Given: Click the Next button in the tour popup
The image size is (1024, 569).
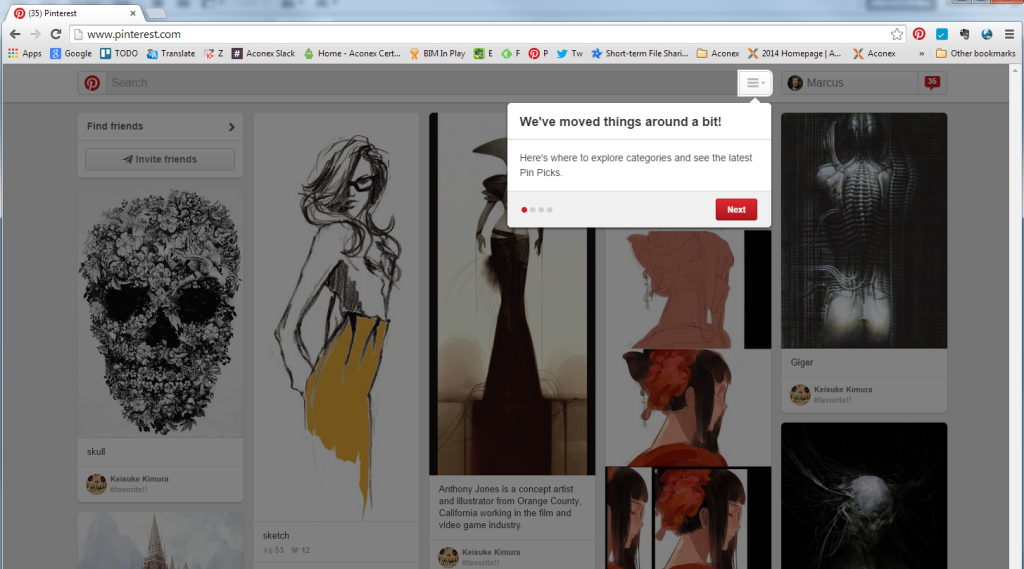Looking at the screenshot, I should 736,210.
